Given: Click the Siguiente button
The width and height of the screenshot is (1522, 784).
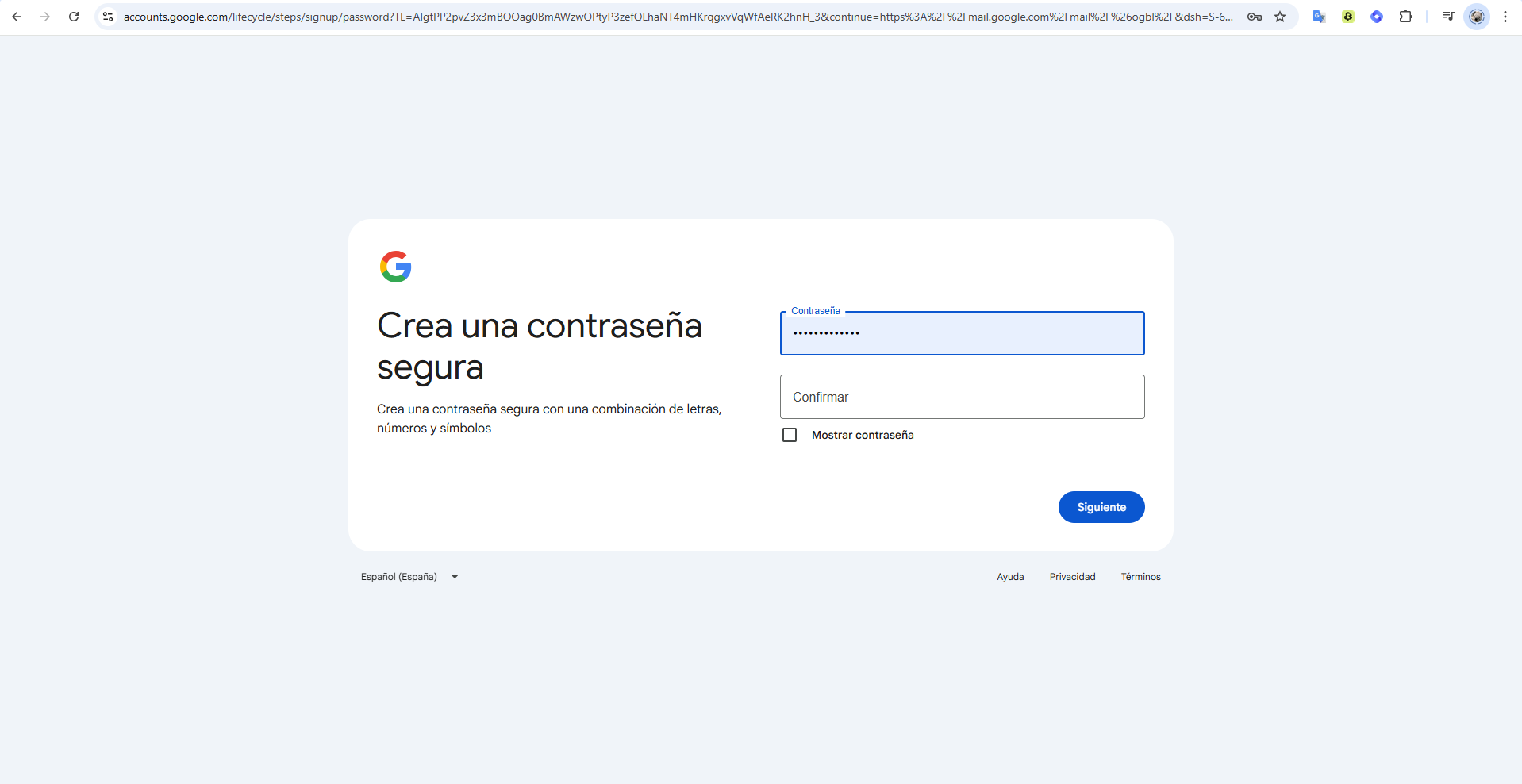Looking at the screenshot, I should coord(1101,507).
